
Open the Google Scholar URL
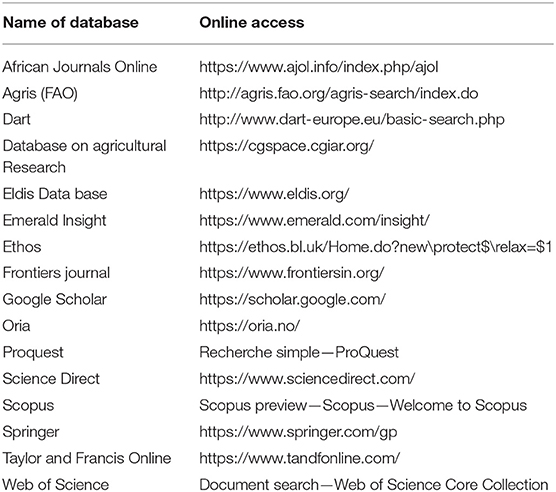point(292,300)
